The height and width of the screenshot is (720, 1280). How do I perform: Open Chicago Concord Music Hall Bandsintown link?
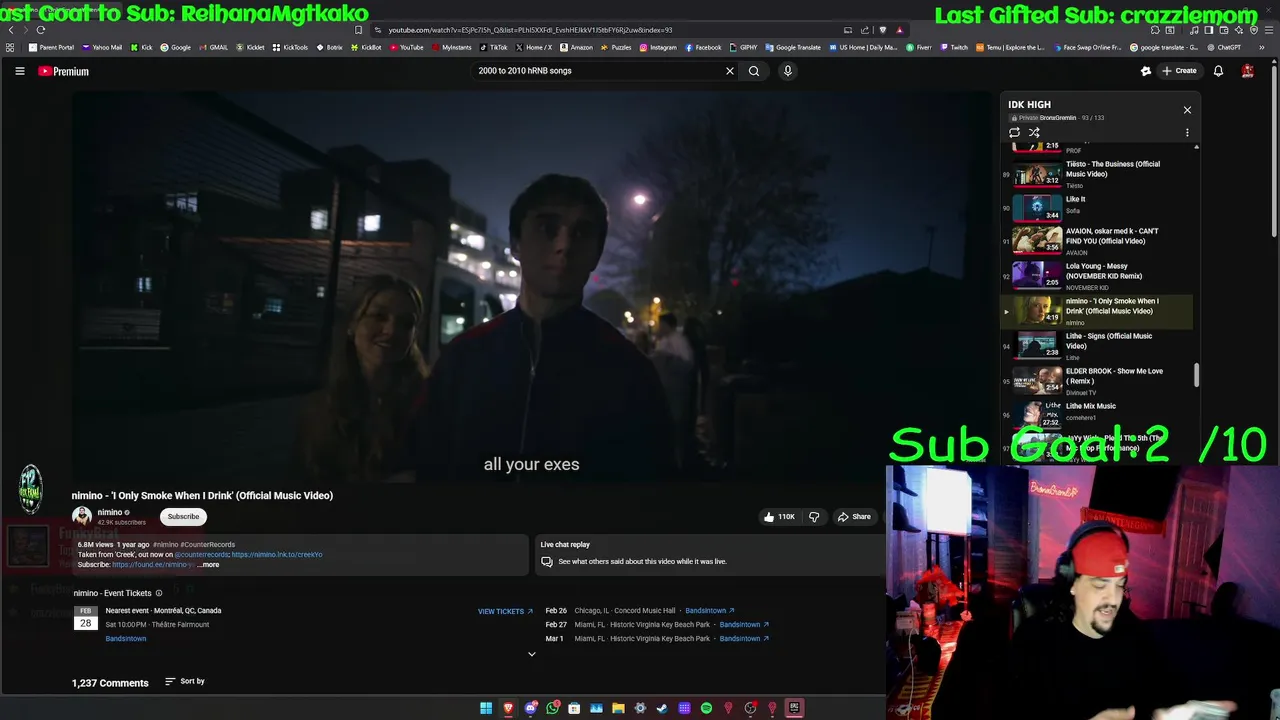click(710, 611)
